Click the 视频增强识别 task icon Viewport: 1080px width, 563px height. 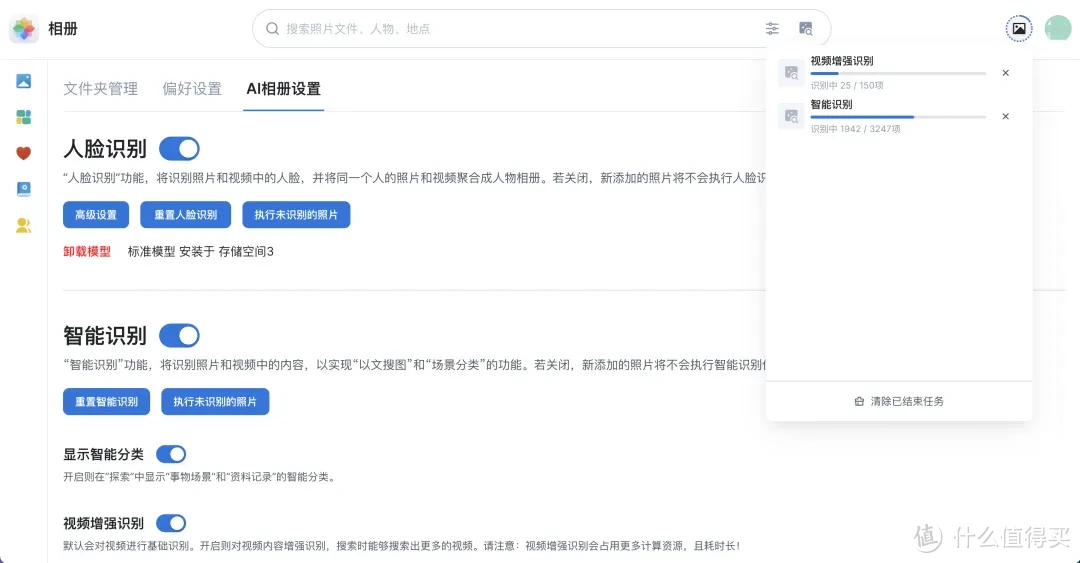(x=791, y=72)
